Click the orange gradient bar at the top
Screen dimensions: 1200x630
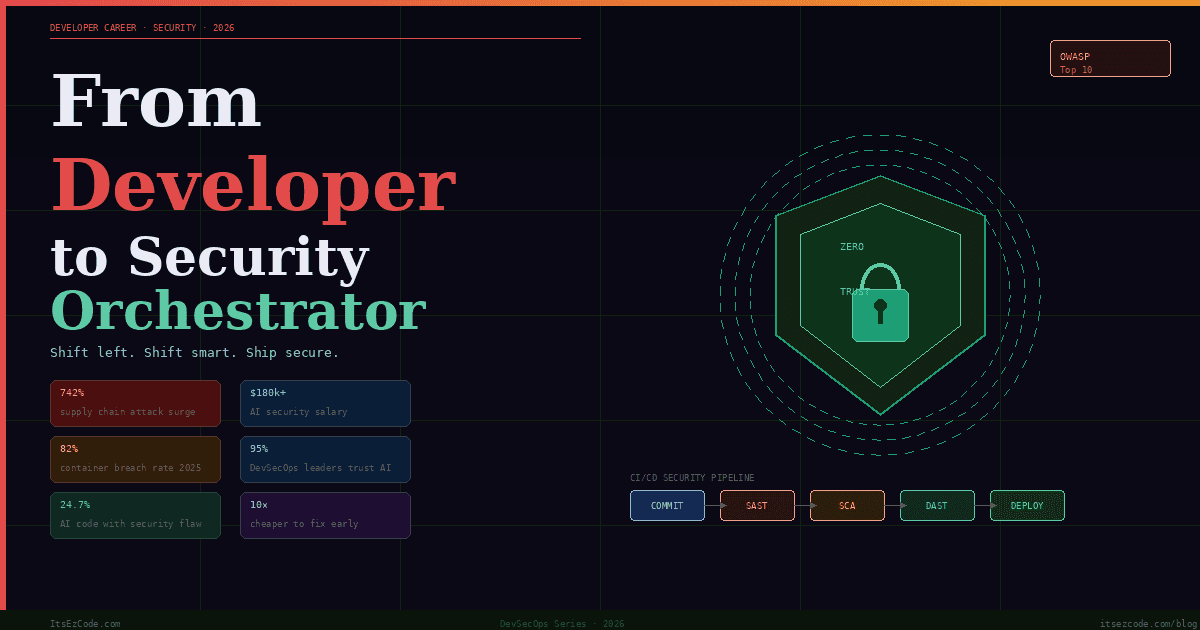point(600,2)
